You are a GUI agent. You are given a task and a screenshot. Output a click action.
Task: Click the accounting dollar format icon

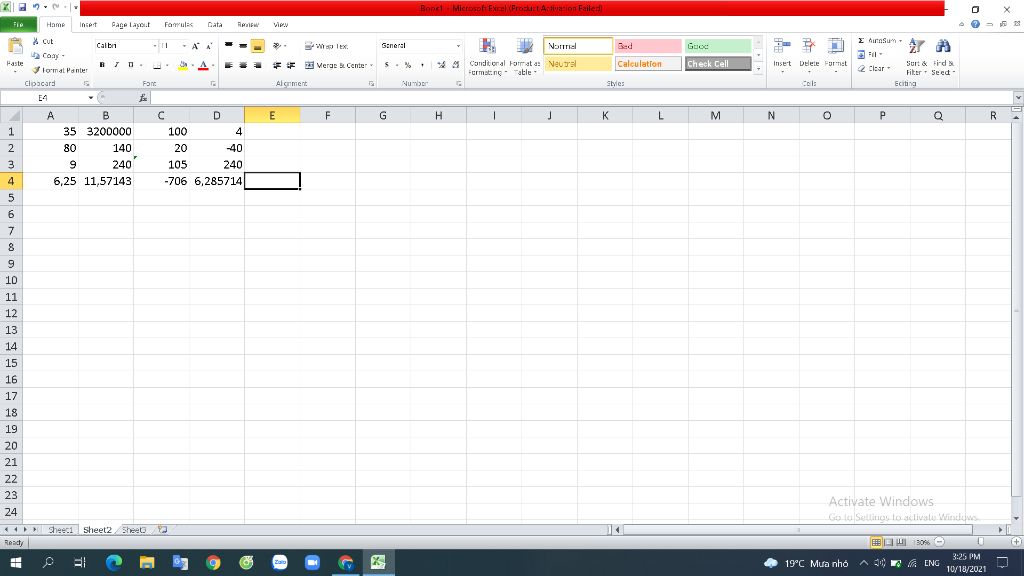[x=387, y=65]
